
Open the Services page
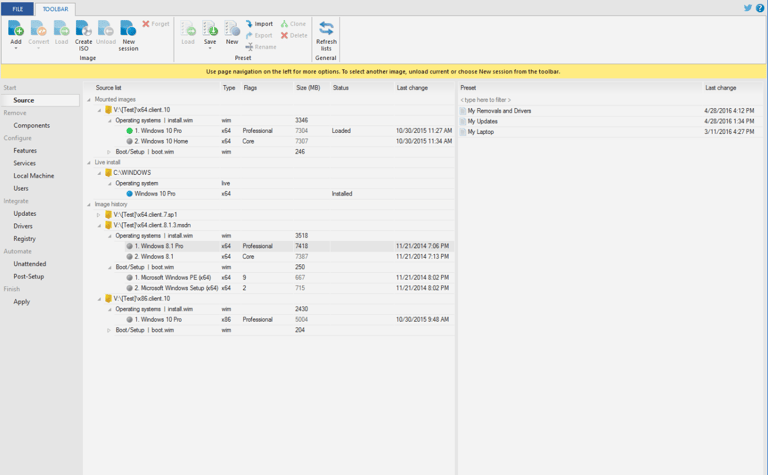24,163
